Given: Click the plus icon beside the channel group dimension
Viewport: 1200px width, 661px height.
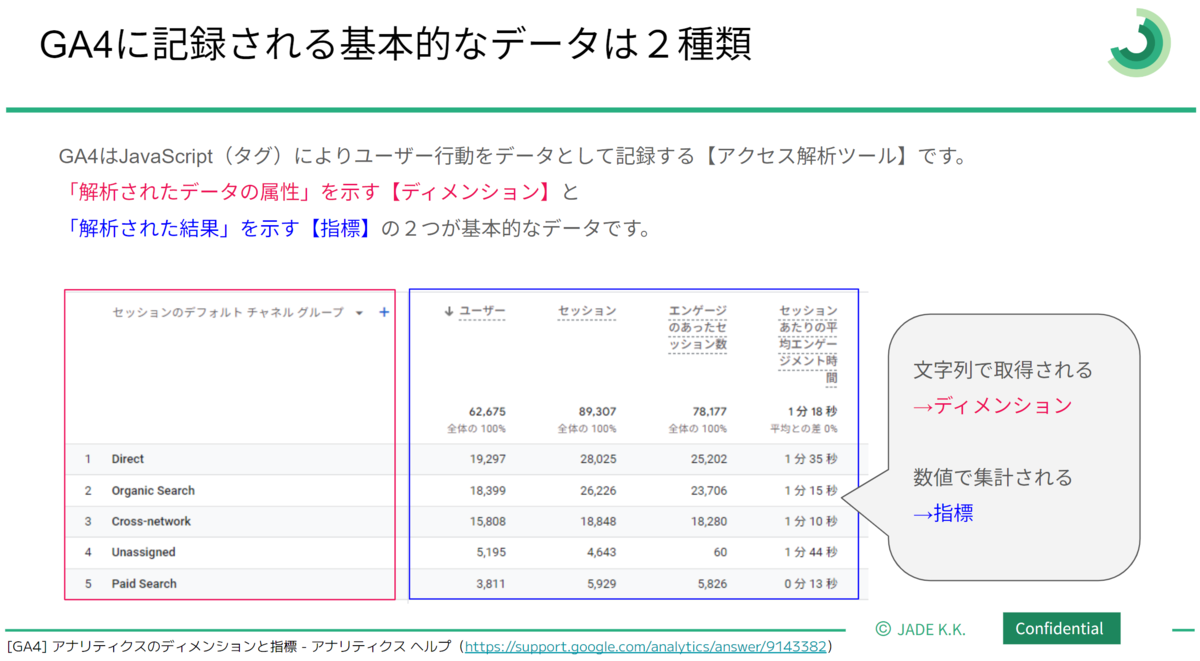Looking at the screenshot, I should pyautogui.click(x=384, y=313).
